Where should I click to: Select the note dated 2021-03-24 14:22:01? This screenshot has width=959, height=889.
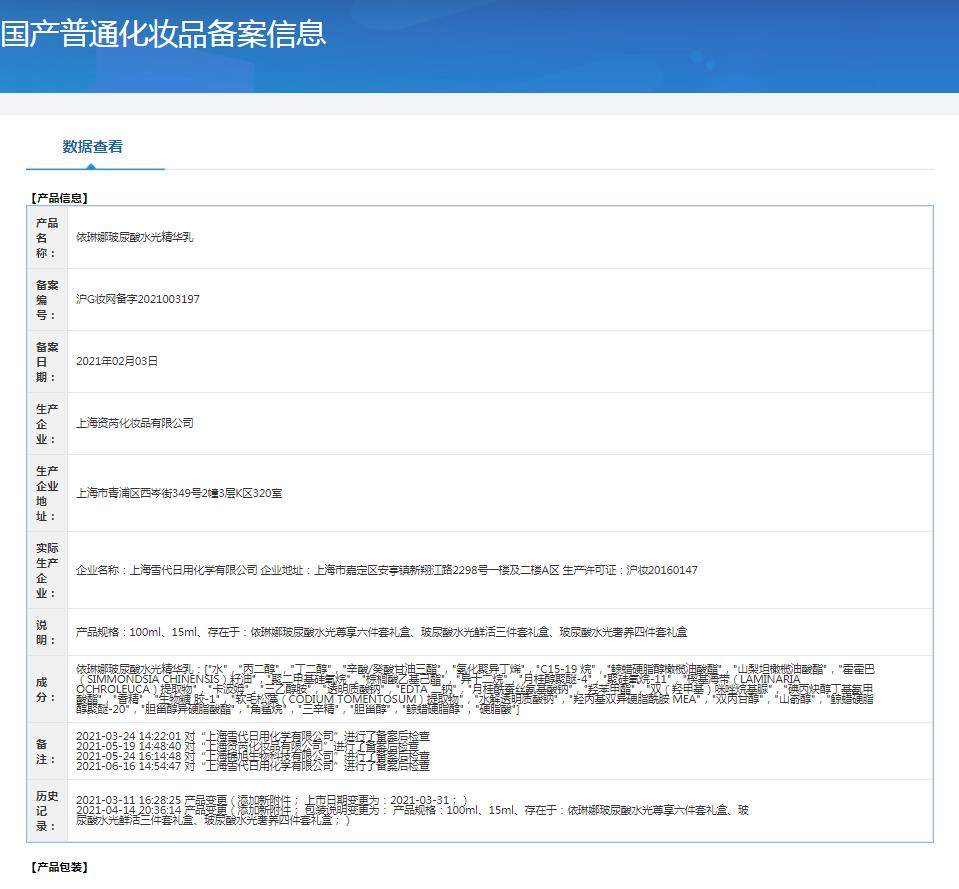coord(253,736)
